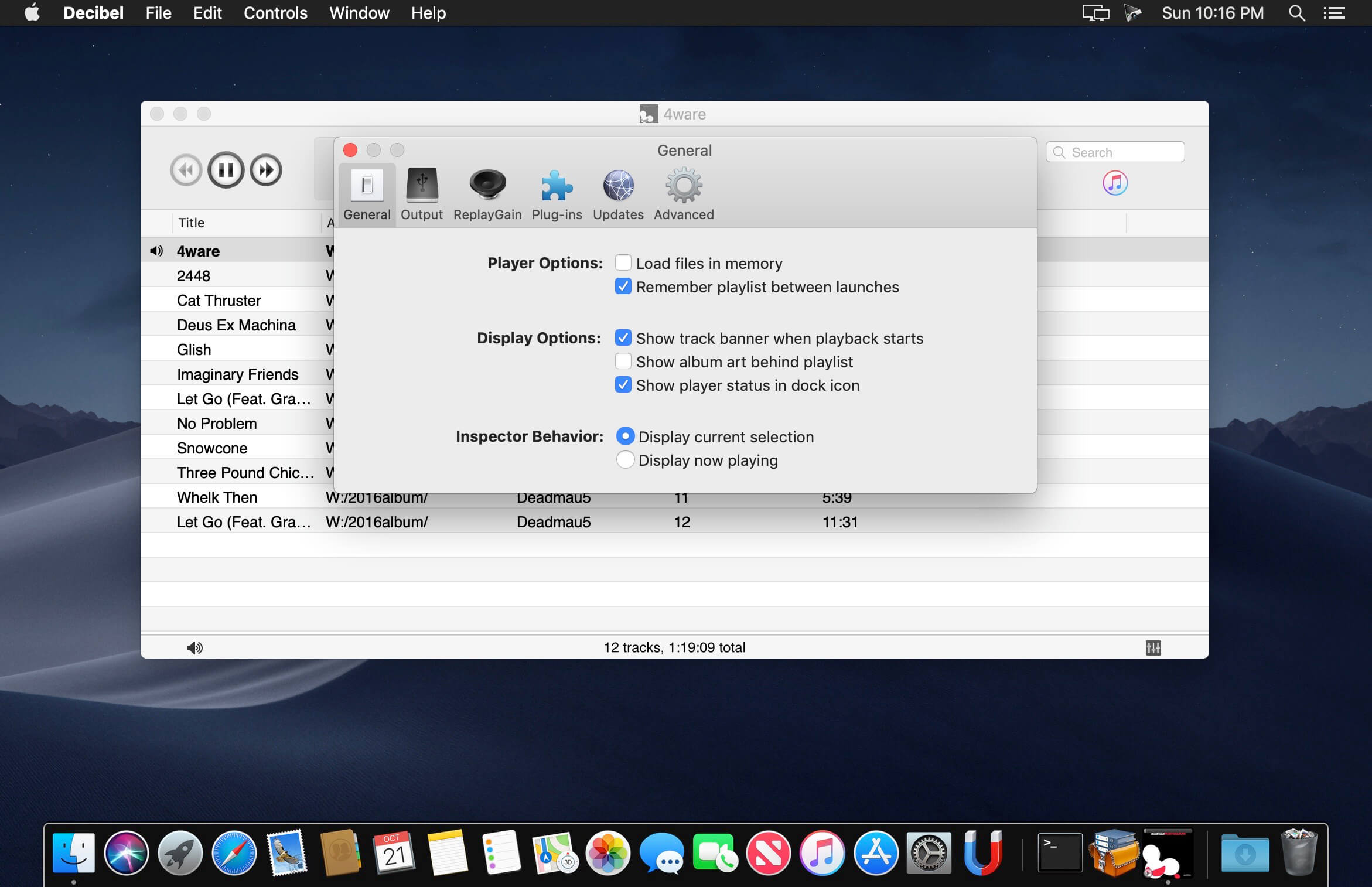This screenshot has height=887, width=1372.
Task: Open Contacts book in dock
Action: [x=340, y=852]
